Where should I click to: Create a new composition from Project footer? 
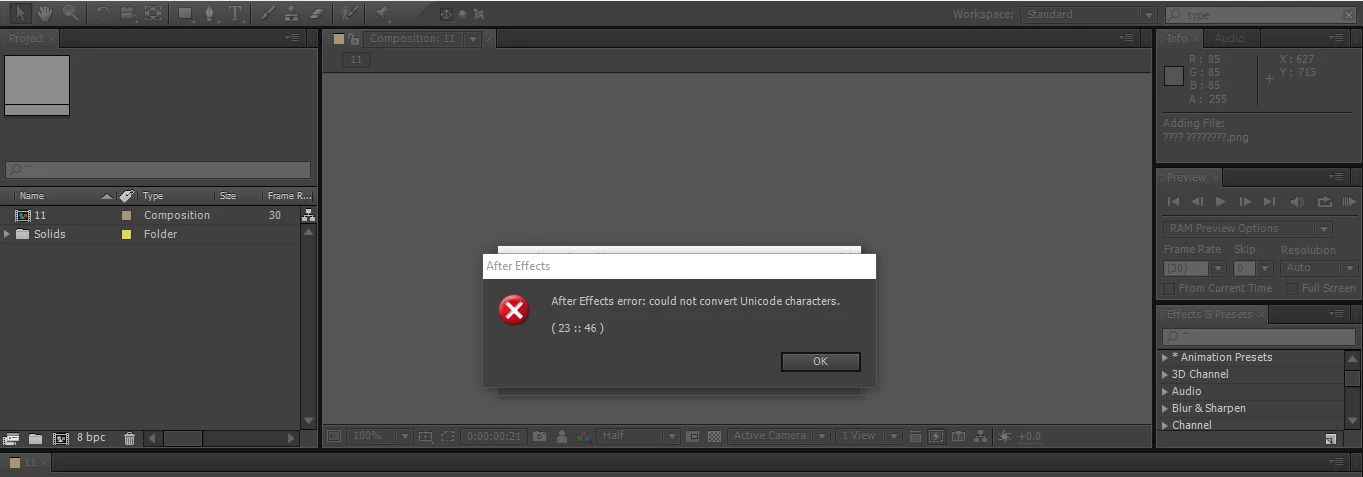60,438
